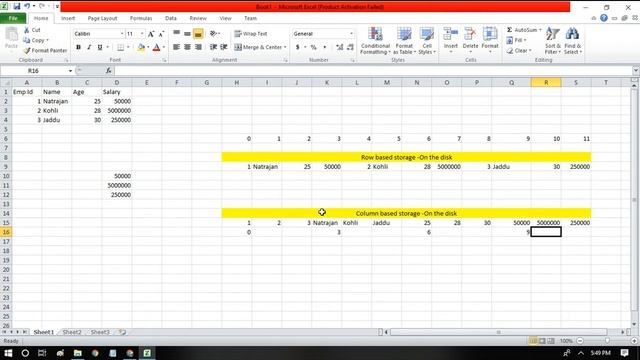Open Conditional Formatting
The image size is (640, 360).
tap(375, 41)
